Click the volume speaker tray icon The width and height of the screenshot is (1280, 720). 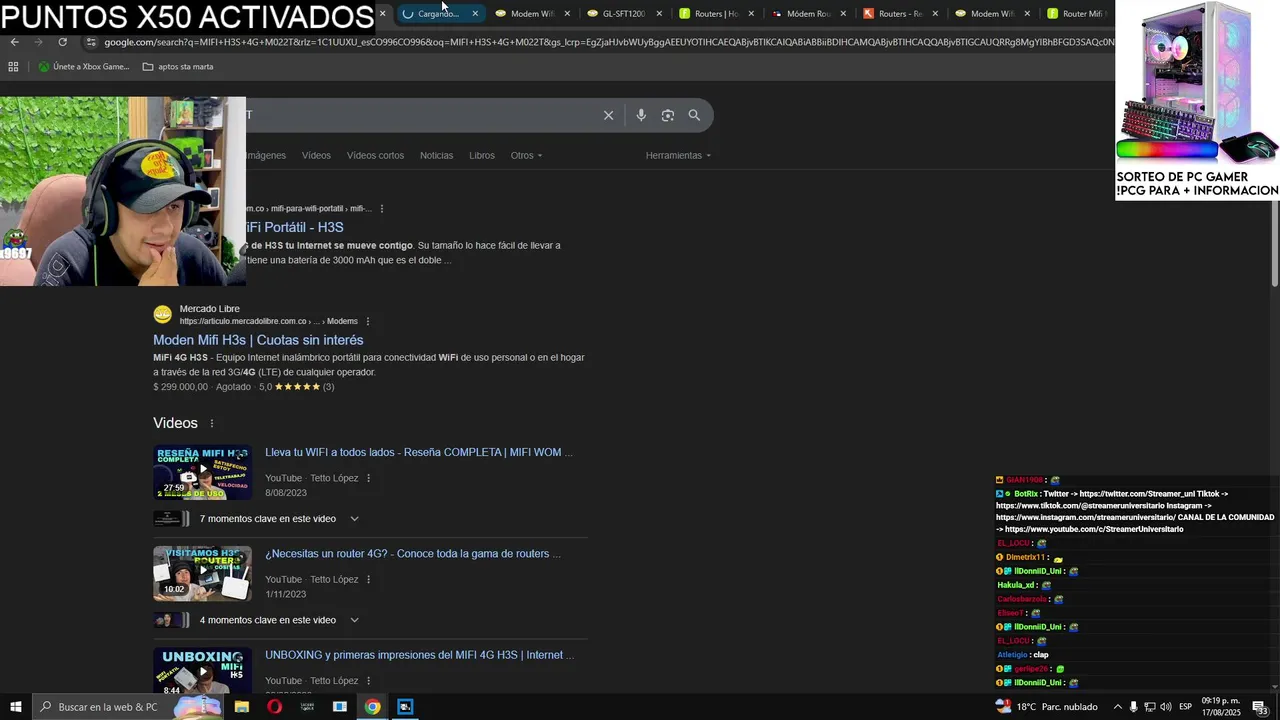click(x=1166, y=707)
